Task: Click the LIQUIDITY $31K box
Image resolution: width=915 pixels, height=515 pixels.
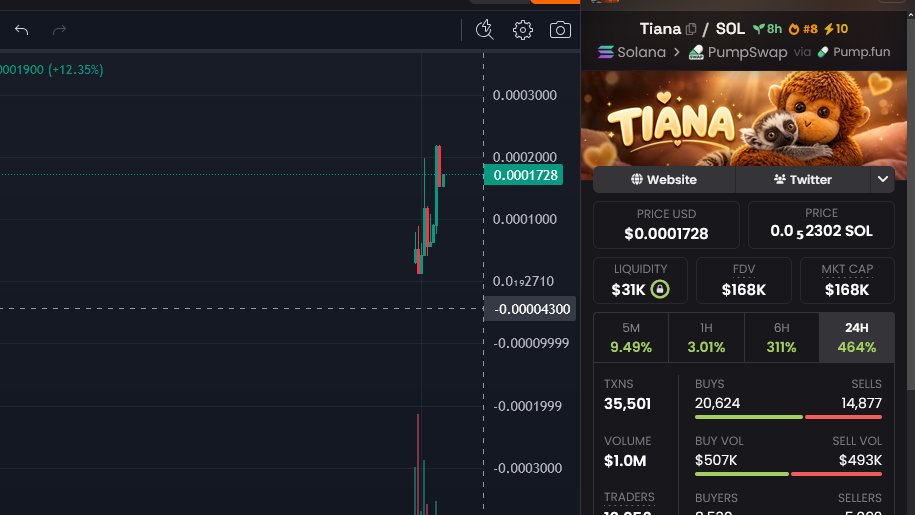Action: (640, 281)
